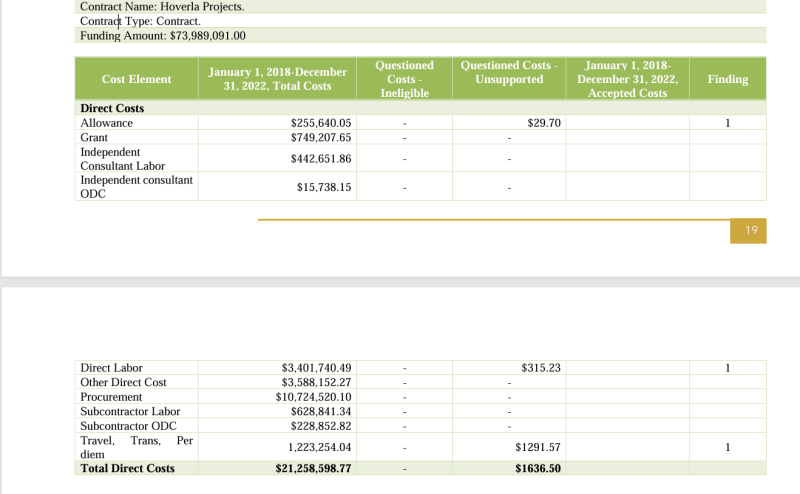Select the $15,738.15 amount cell
This screenshot has width=800, height=494.
[324, 187]
